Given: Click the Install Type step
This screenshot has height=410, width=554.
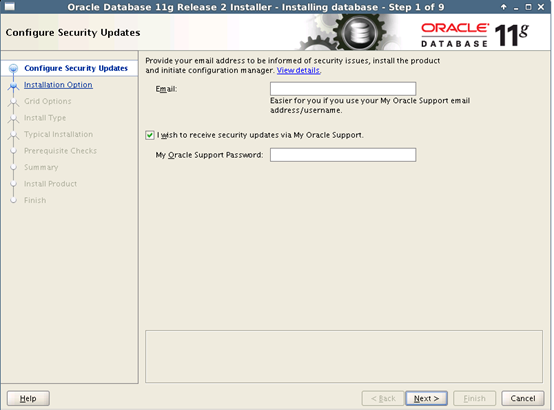Looking at the screenshot, I should pos(45,118).
